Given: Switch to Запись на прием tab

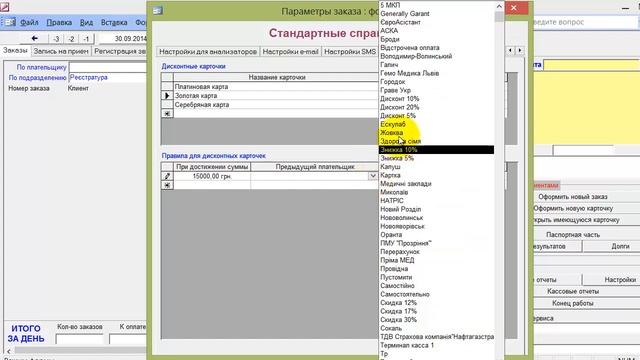Looking at the screenshot, I should (61, 51).
